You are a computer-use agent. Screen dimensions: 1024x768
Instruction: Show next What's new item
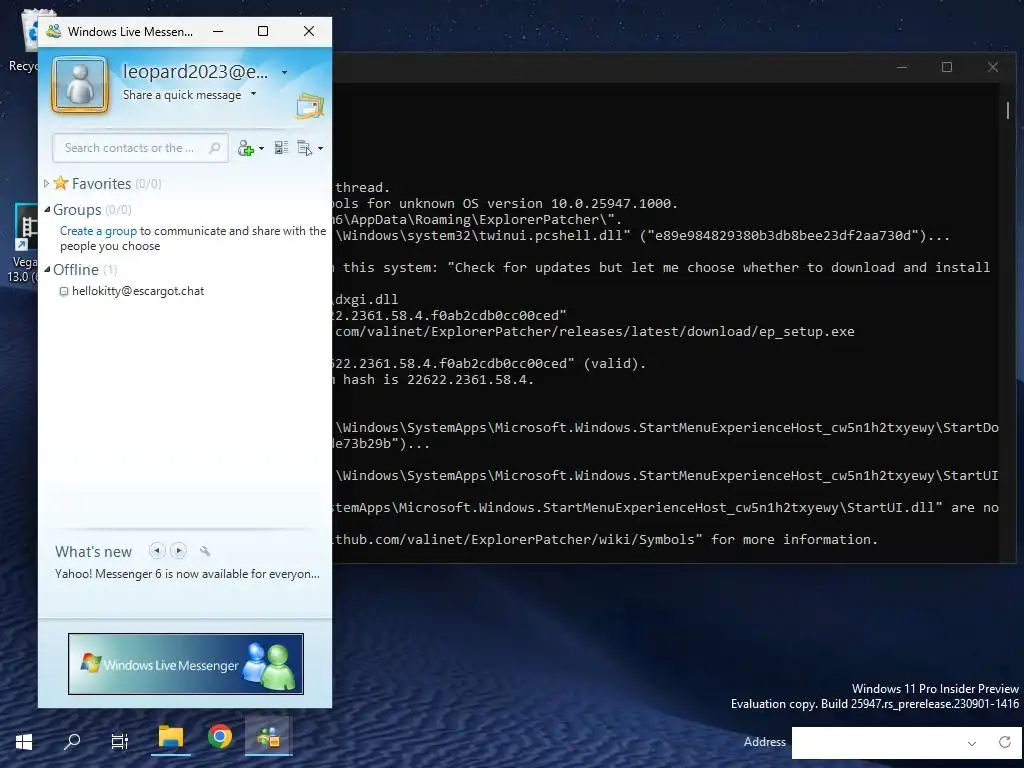(x=178, y=551)
